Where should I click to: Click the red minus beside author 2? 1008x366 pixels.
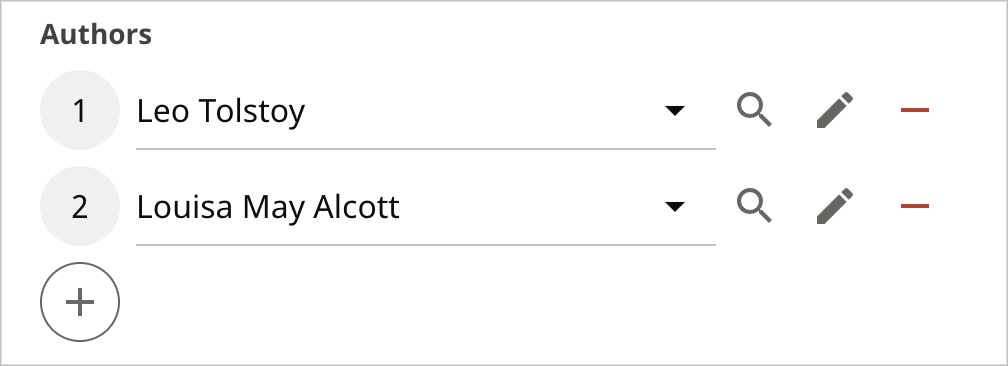915,206
